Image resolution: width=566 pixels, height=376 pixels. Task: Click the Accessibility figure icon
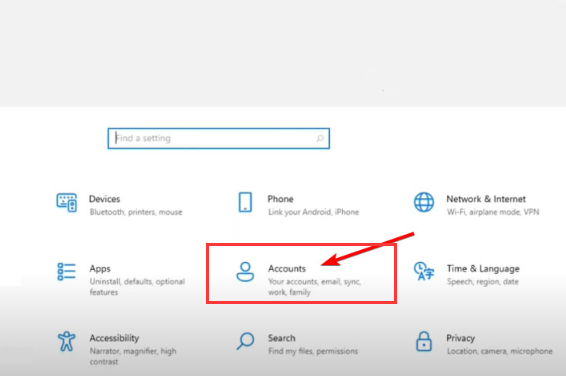pos(66,341)
